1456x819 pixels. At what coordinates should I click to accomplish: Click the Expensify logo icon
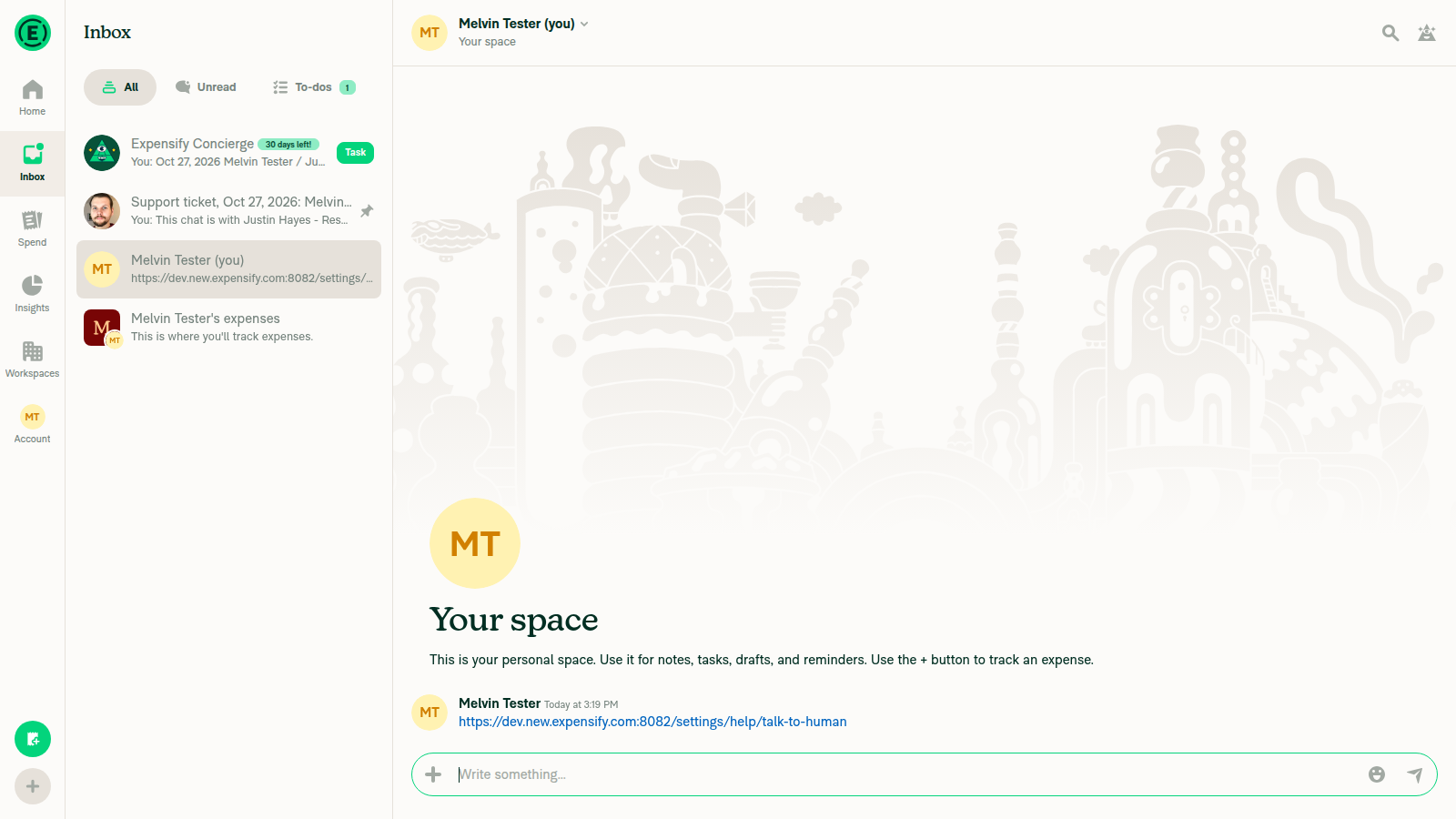tap(33, 34)
